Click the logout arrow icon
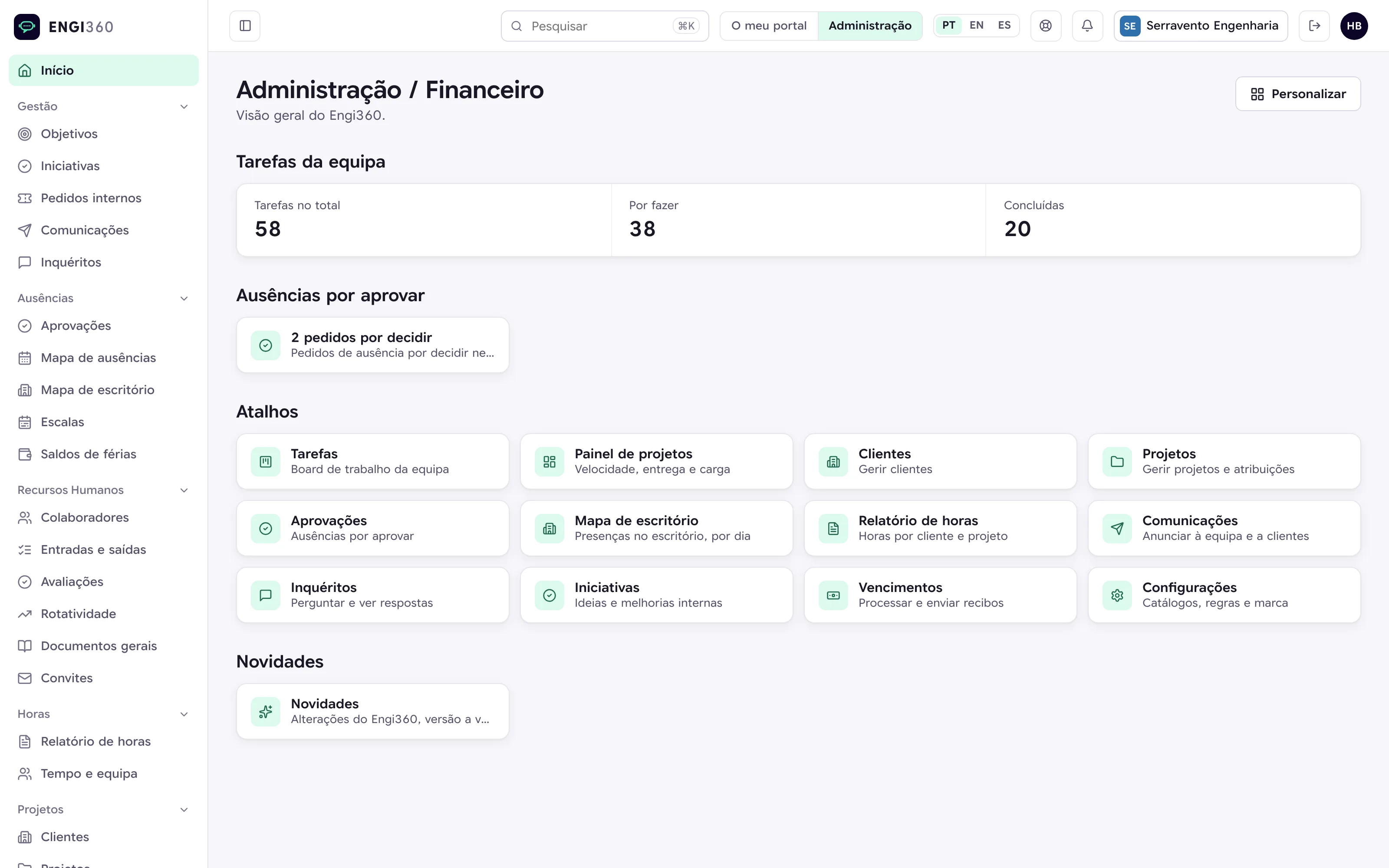The height and width of the screenshot is (868, 1389). coord(1314,26)
